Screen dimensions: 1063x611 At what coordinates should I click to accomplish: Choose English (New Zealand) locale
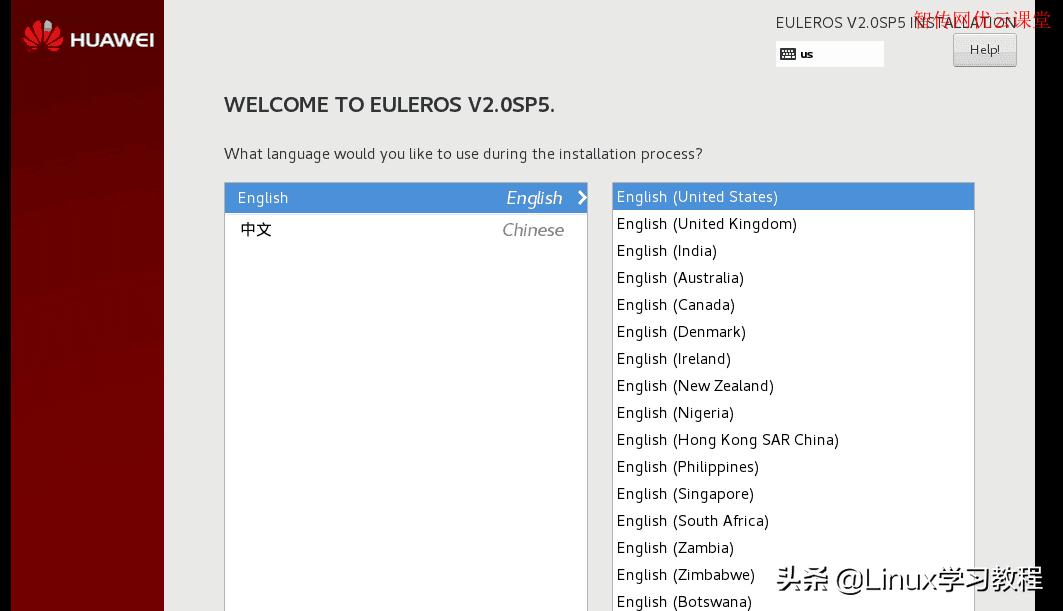tap(793, 386)
